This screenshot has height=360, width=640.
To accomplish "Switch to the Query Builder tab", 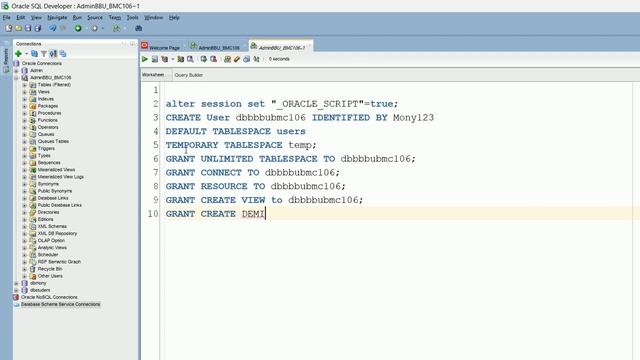I will coord(189,75).
